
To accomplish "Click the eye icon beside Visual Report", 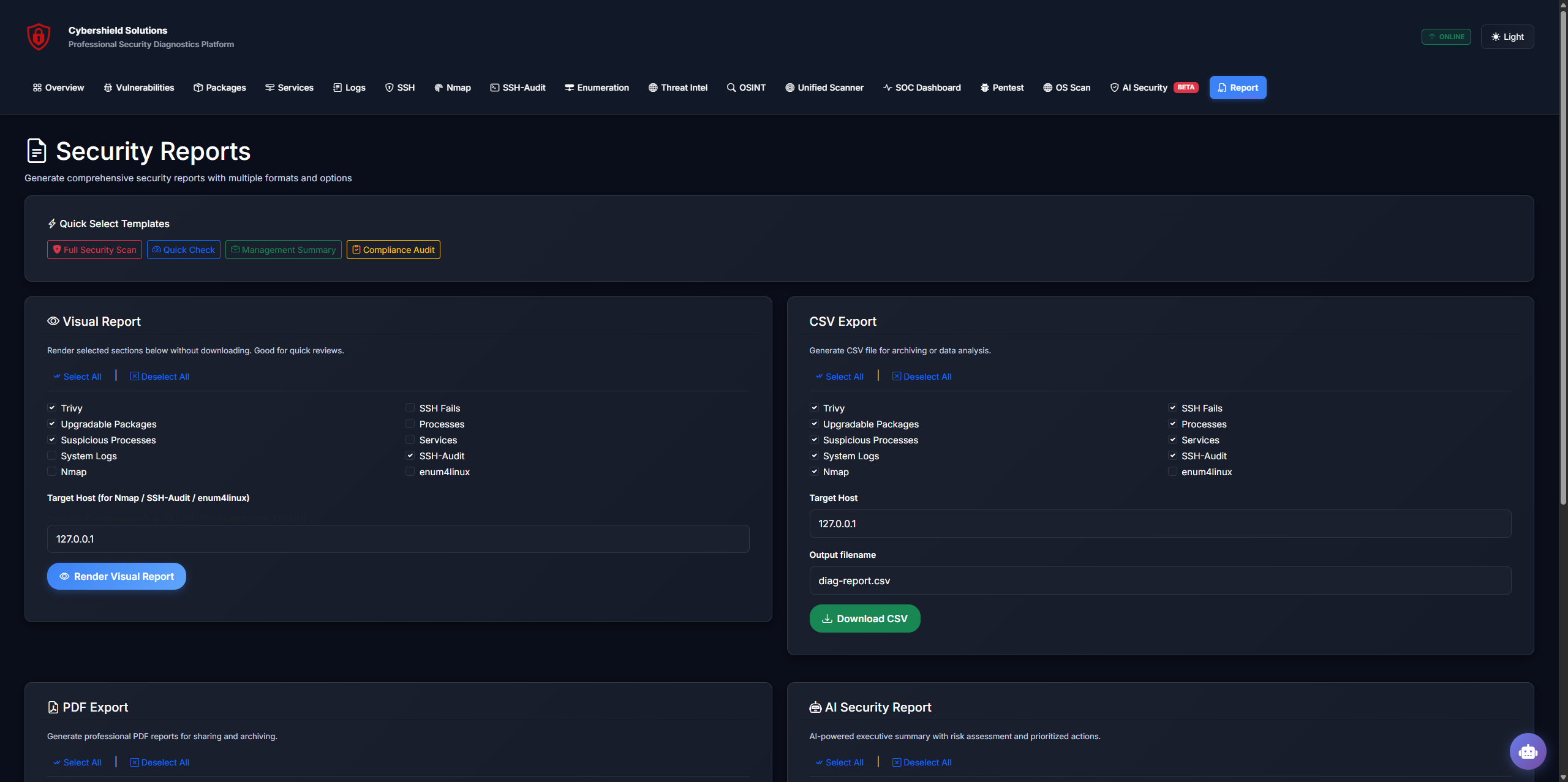I will click(53, 321).
